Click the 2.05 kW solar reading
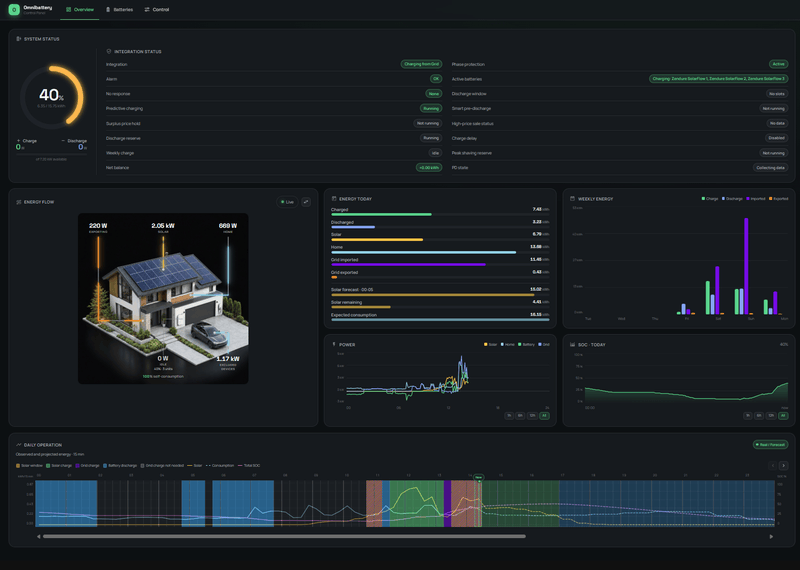The image size is (800, 570). pyautogui.click(x=163, y=226)
